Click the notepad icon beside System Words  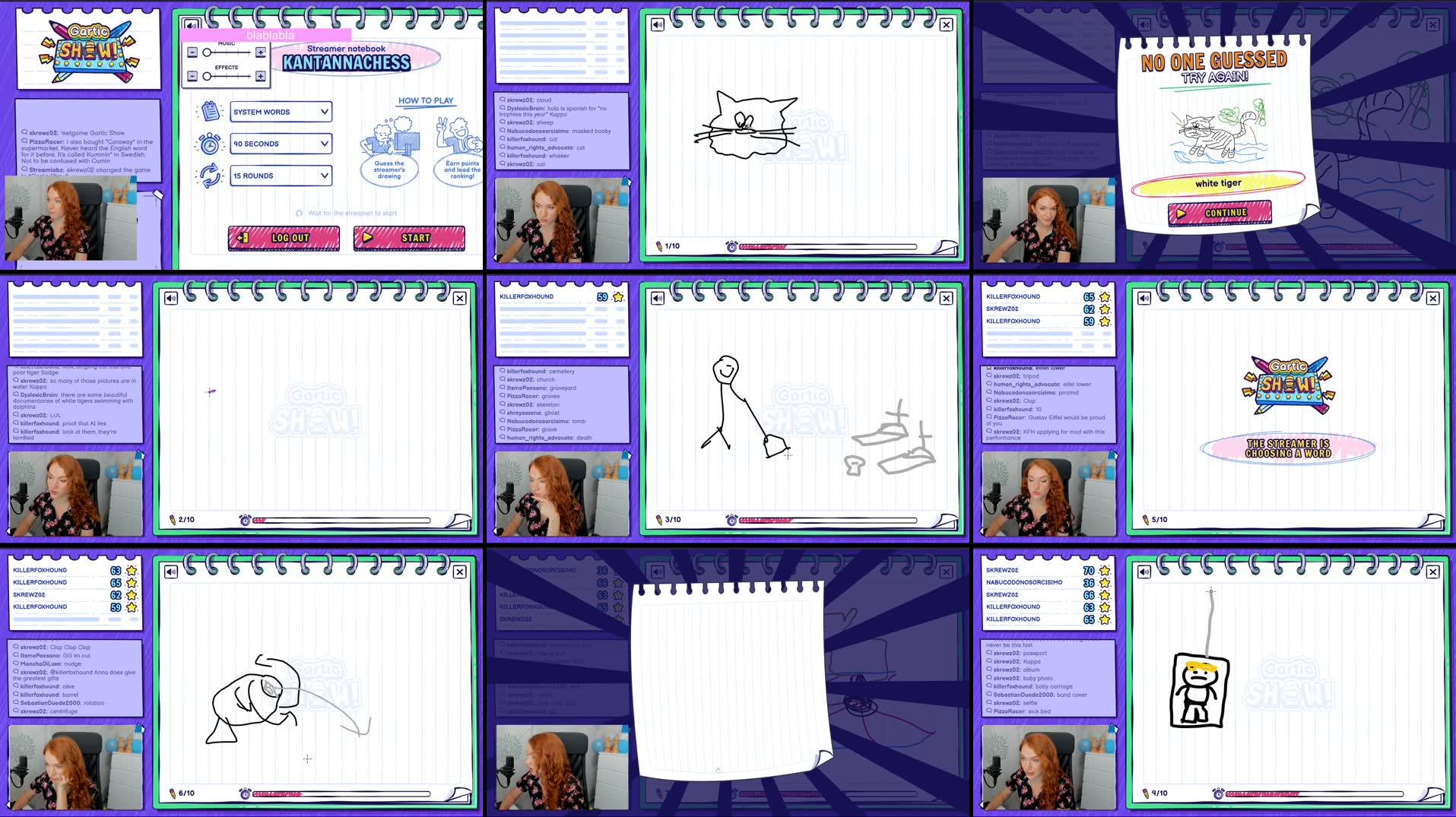[x=209, y=111]
